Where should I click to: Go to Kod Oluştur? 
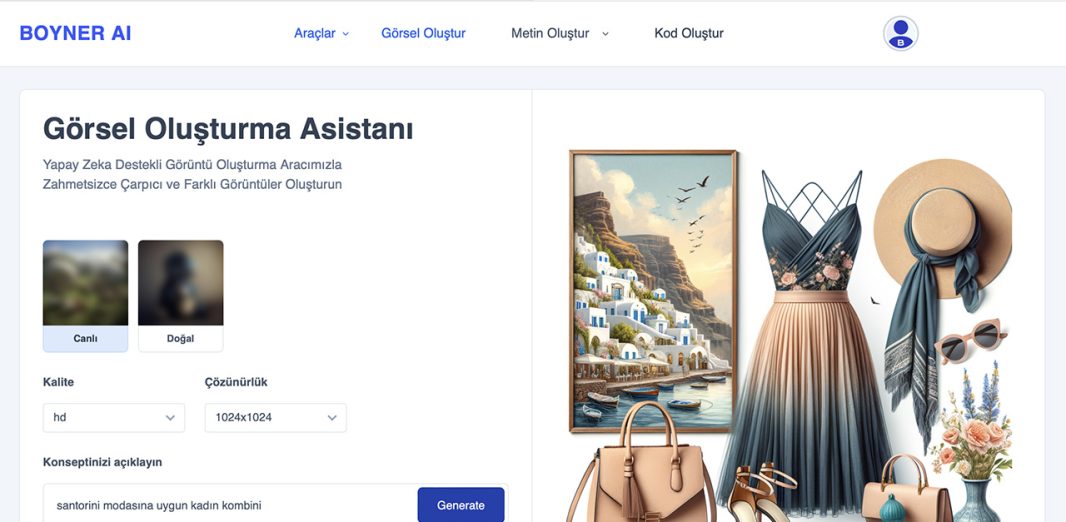coord(689,33)
